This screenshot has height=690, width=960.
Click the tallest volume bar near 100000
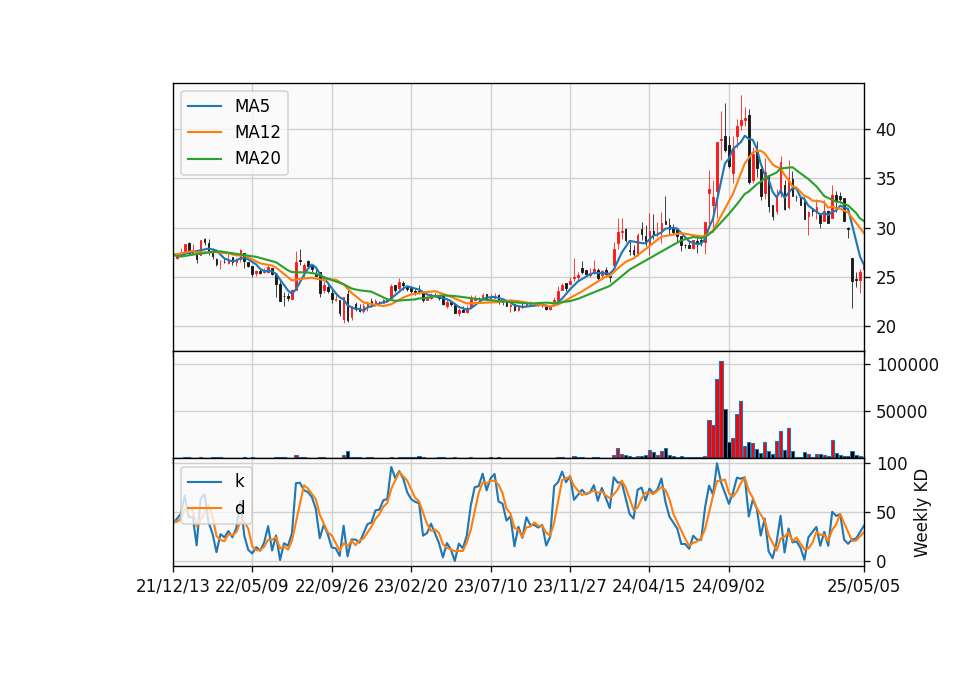click(x=721, y=410)
